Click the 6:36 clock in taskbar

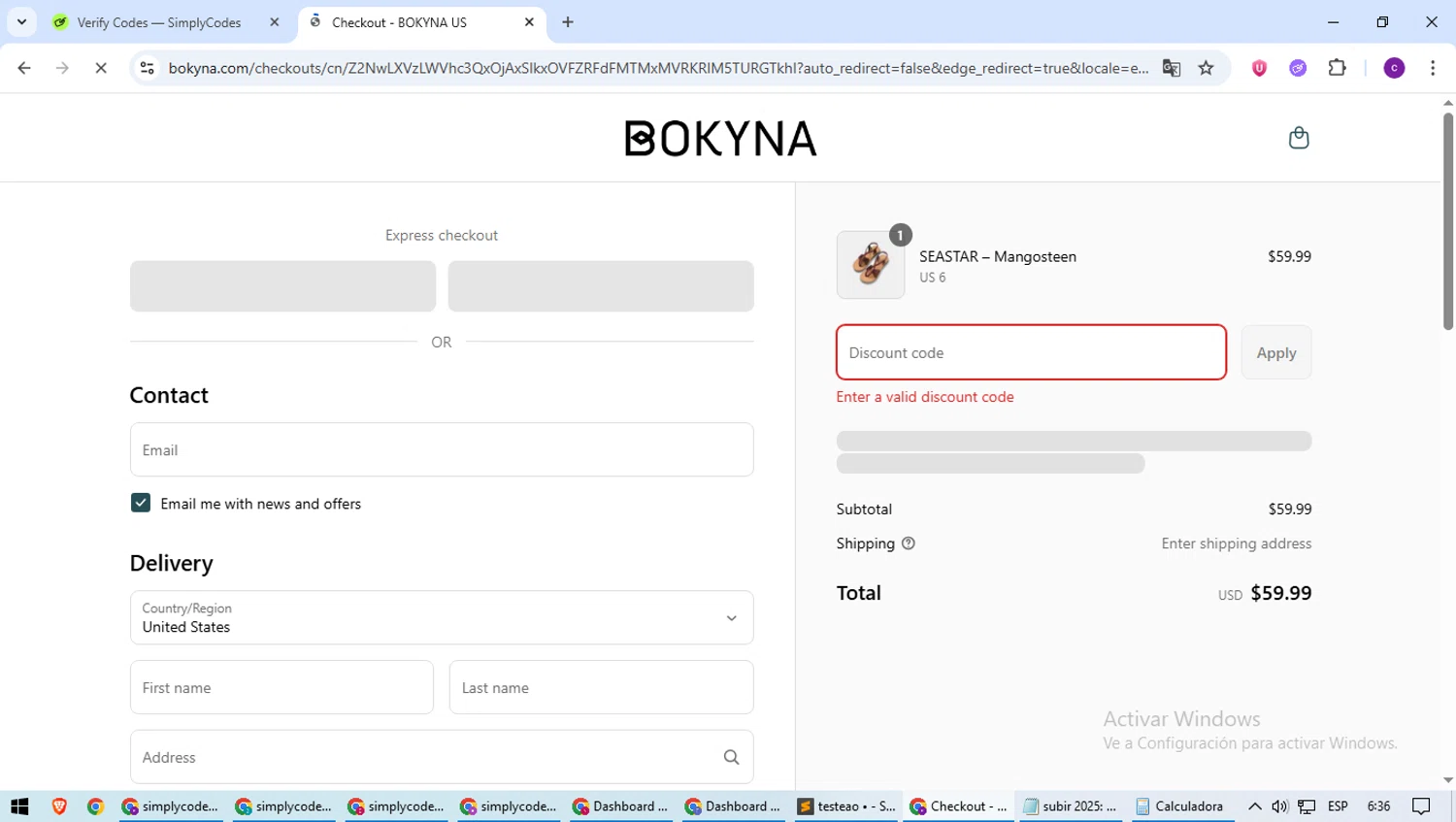(1378, 806)
